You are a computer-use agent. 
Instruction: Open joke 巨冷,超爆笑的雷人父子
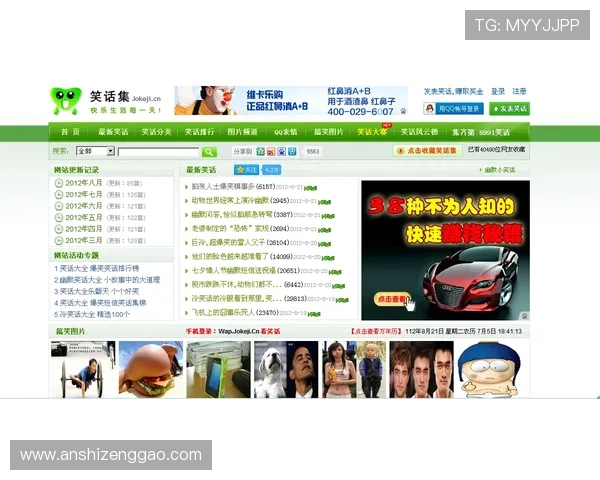pos(228,243)
